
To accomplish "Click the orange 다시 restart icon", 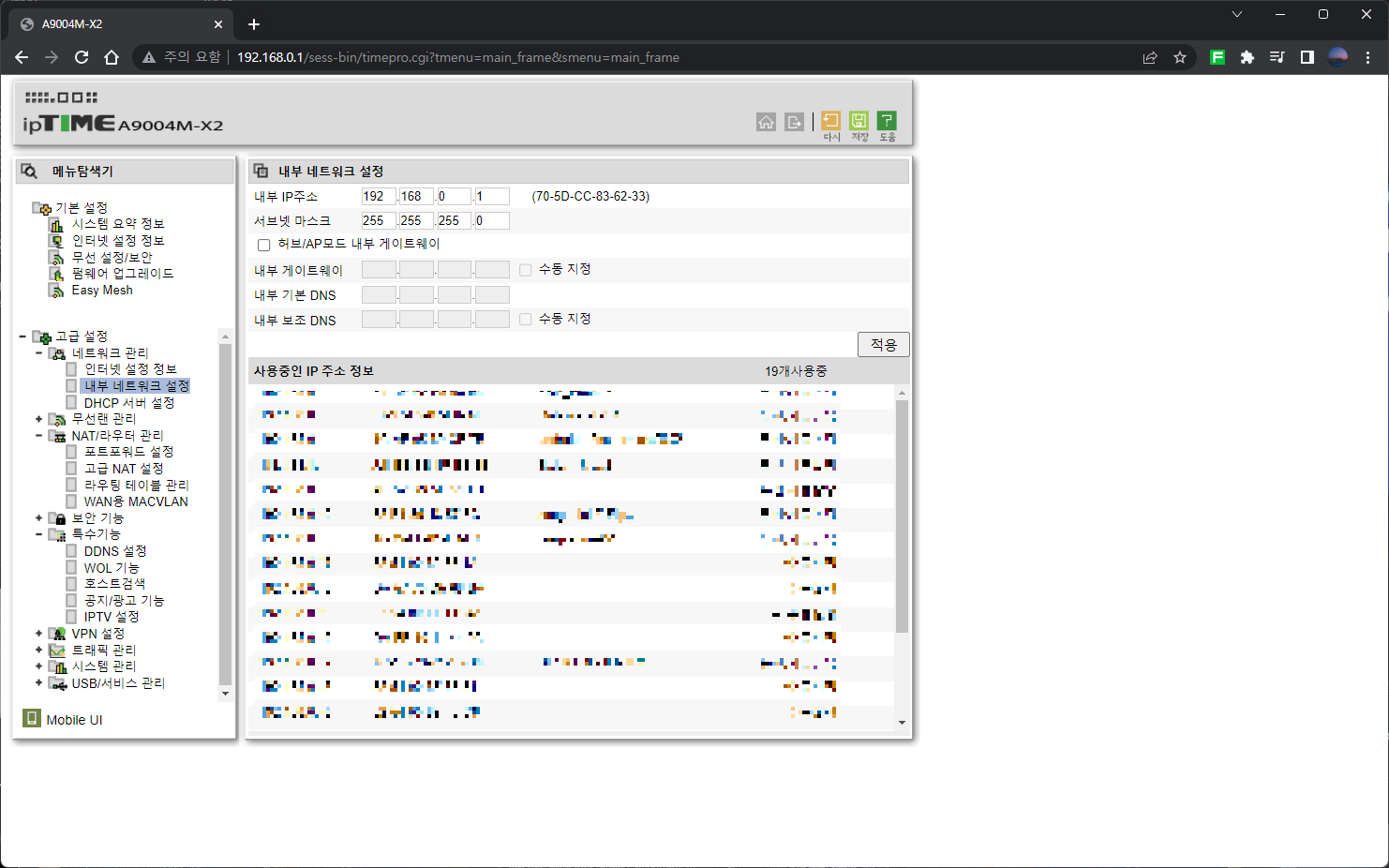I will 830,121.
